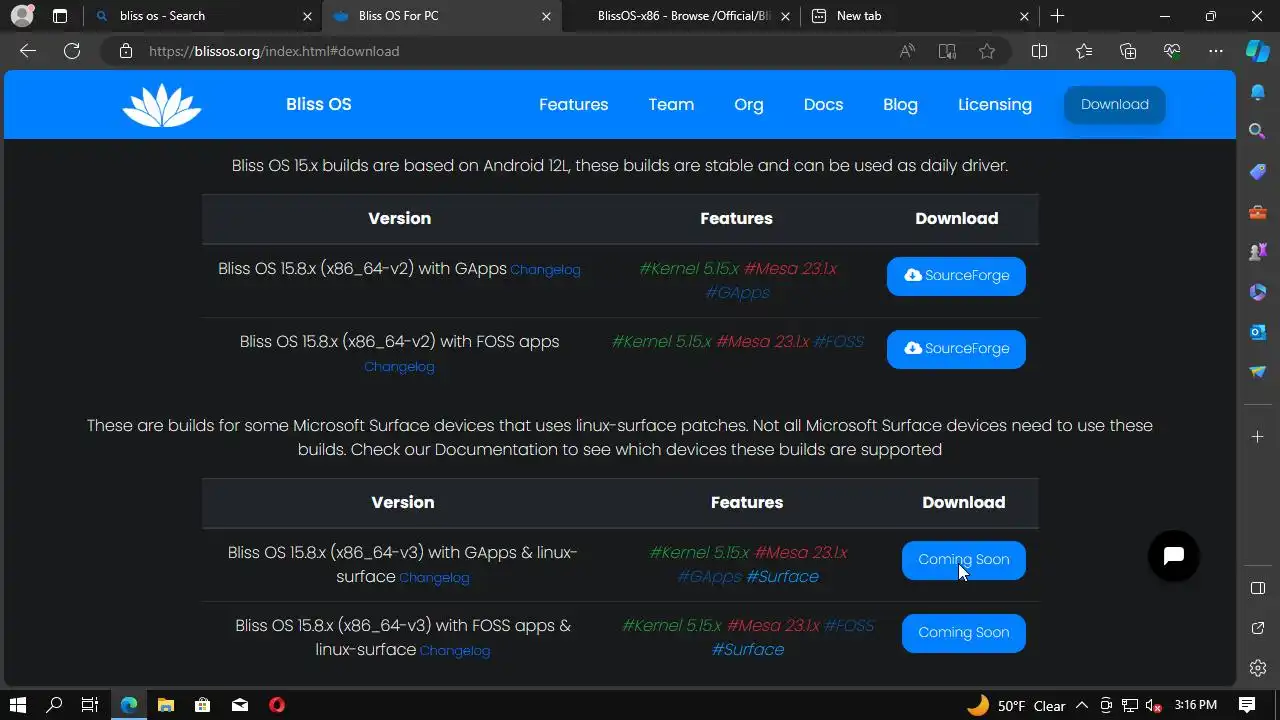The width and height of the screenshot is (1280, 720).
Task: Click Coming Soon for FOSS linux-surface
Action: tap(964, 633)
